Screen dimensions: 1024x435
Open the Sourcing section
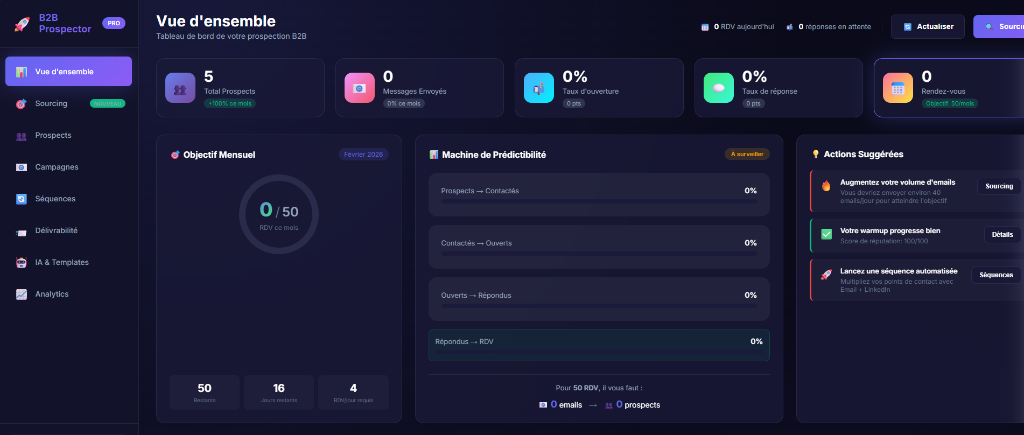click(x=69, y=103)
